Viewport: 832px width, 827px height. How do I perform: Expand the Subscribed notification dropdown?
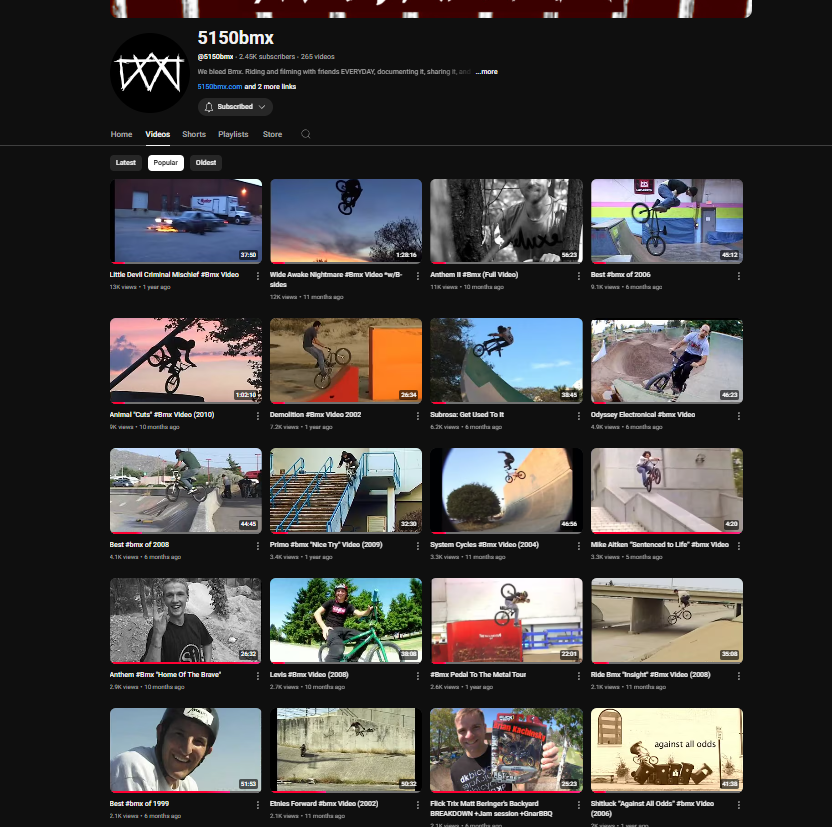click(x=235, y=106)
